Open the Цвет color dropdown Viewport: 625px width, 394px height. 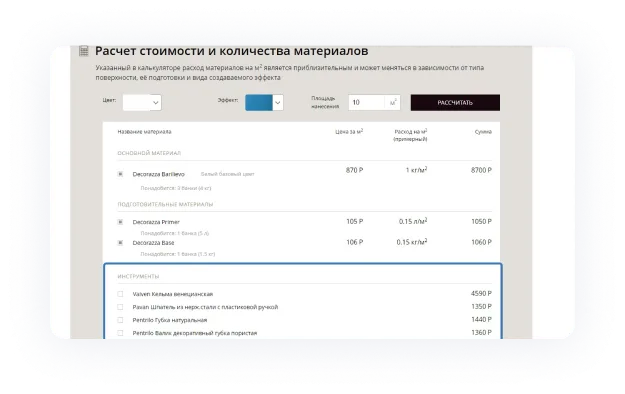coord(142,102)
